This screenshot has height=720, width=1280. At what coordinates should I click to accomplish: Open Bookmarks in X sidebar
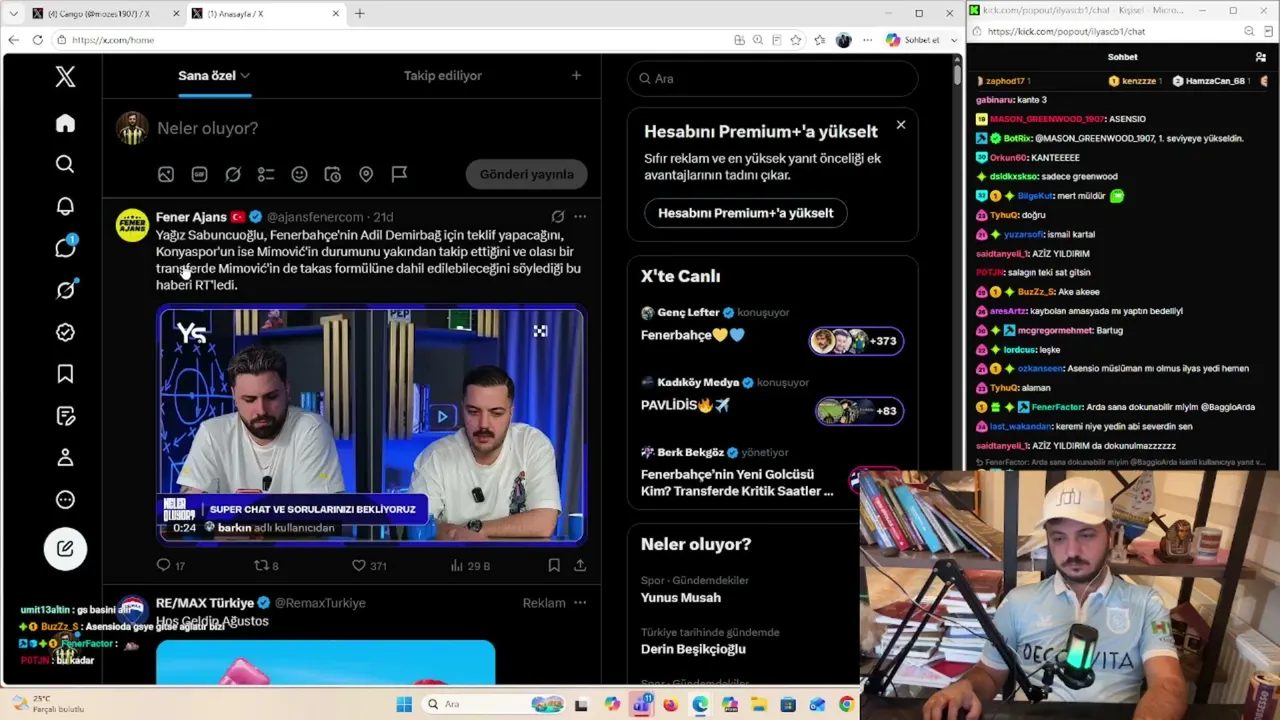[65, 374]
